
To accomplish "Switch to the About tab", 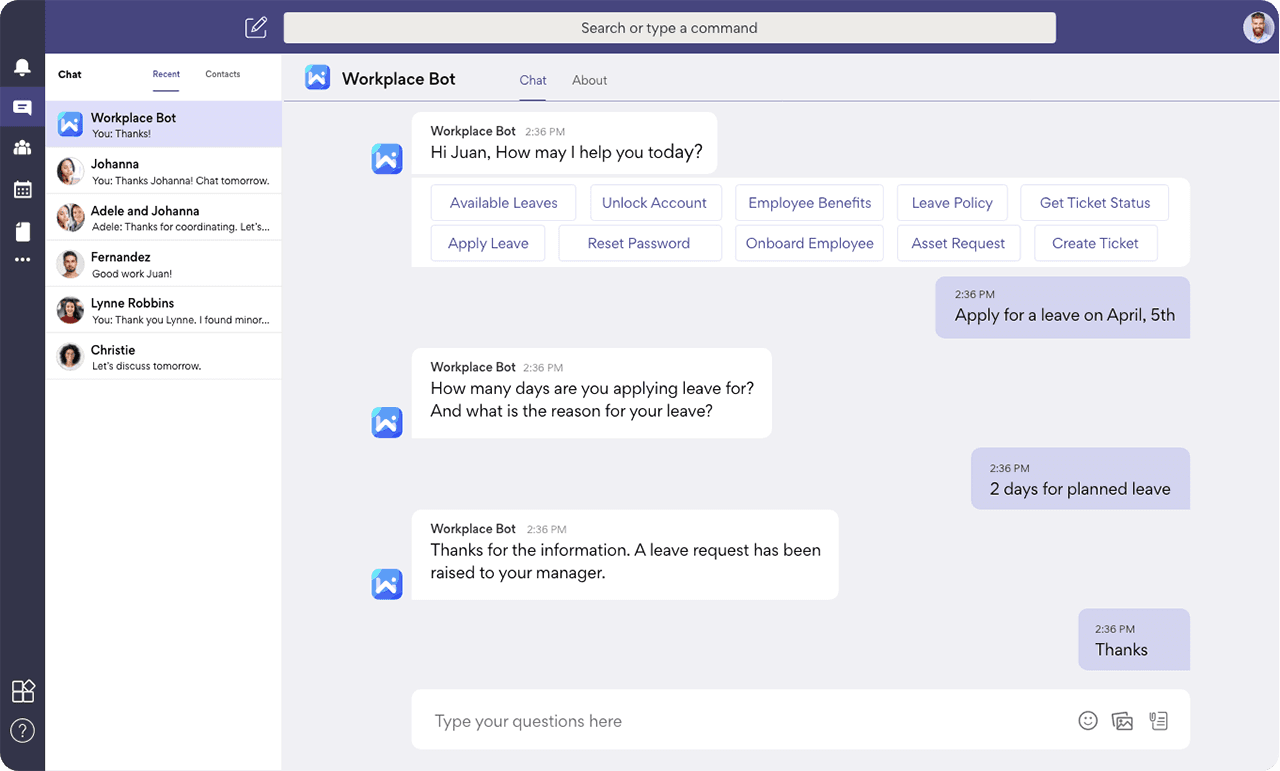I will [589, 80].
